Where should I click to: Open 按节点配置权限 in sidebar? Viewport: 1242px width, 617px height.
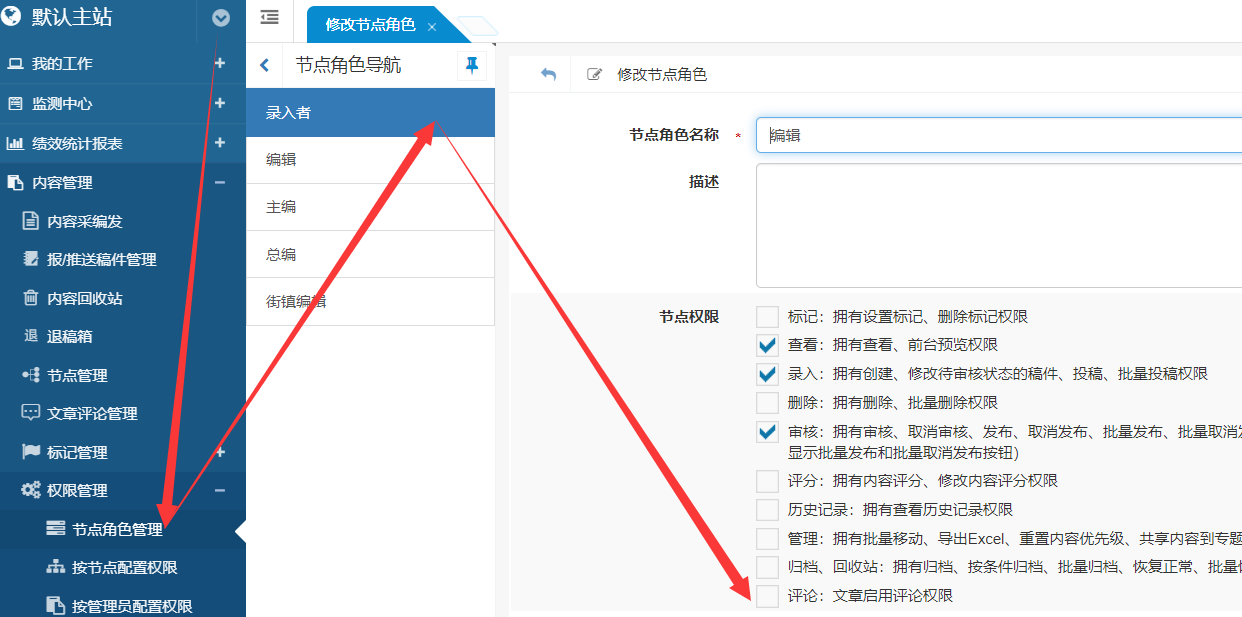[124, 567]
